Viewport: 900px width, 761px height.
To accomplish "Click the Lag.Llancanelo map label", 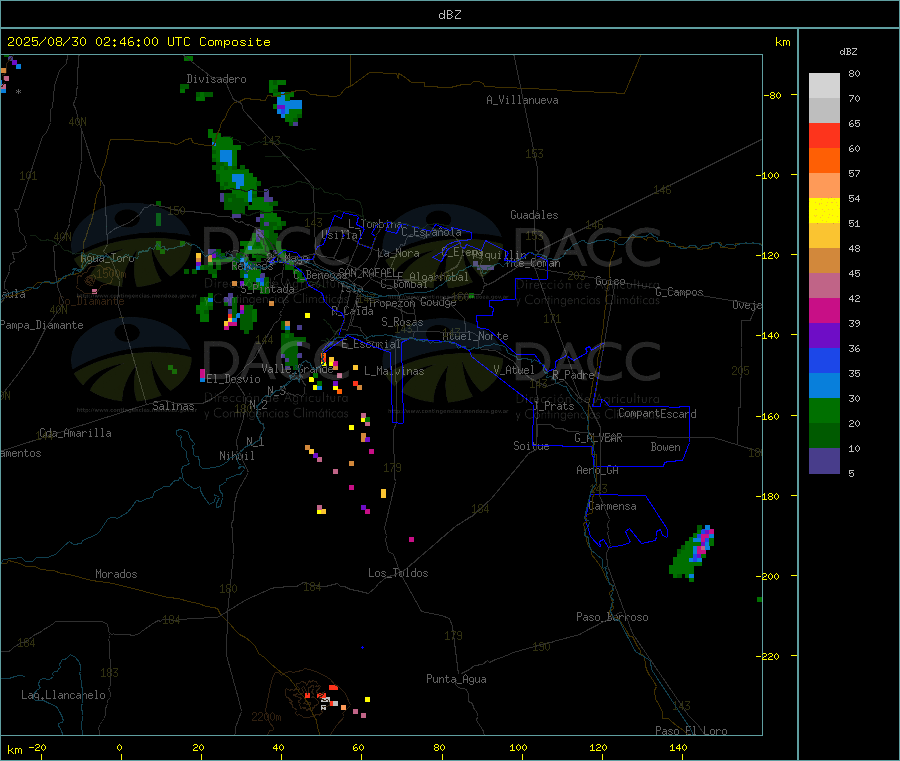I will (x=64, y=695).
